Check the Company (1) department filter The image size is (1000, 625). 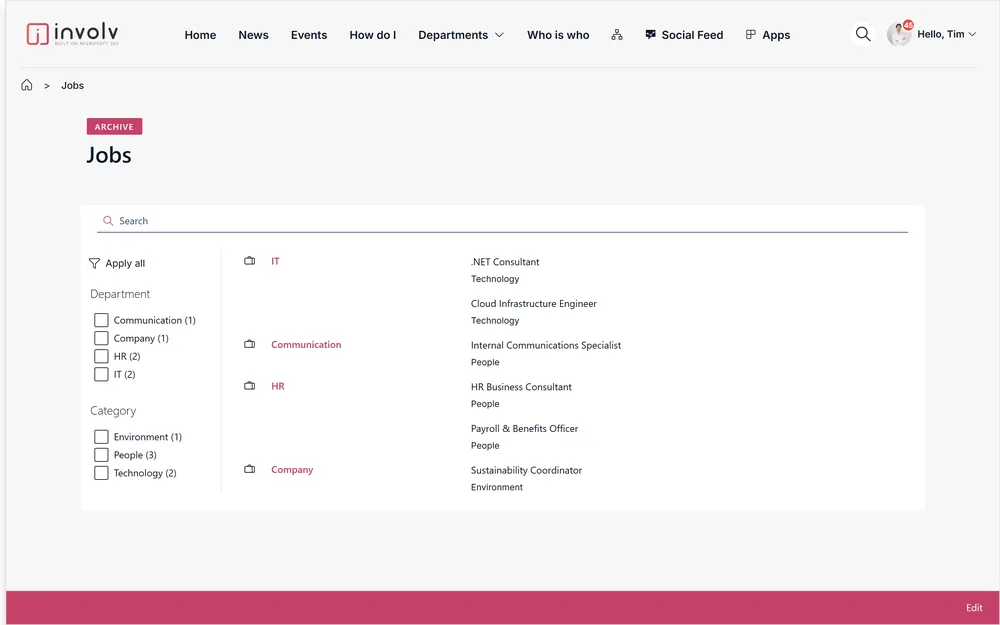coord(101,338)
